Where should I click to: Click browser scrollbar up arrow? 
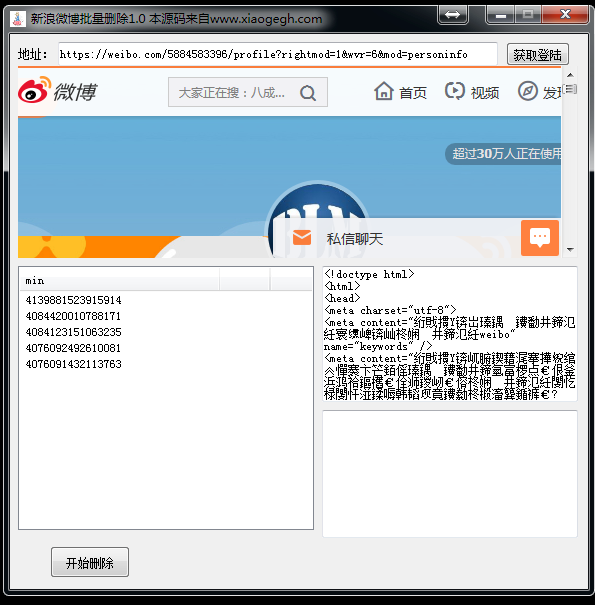(570, 75)
